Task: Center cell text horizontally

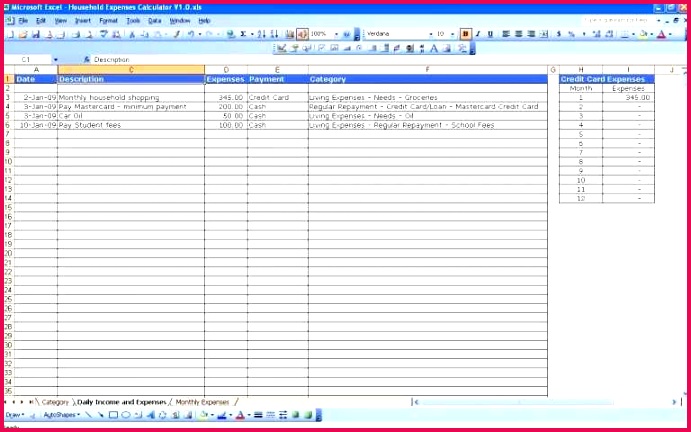Action: click(x=519, y=34)
